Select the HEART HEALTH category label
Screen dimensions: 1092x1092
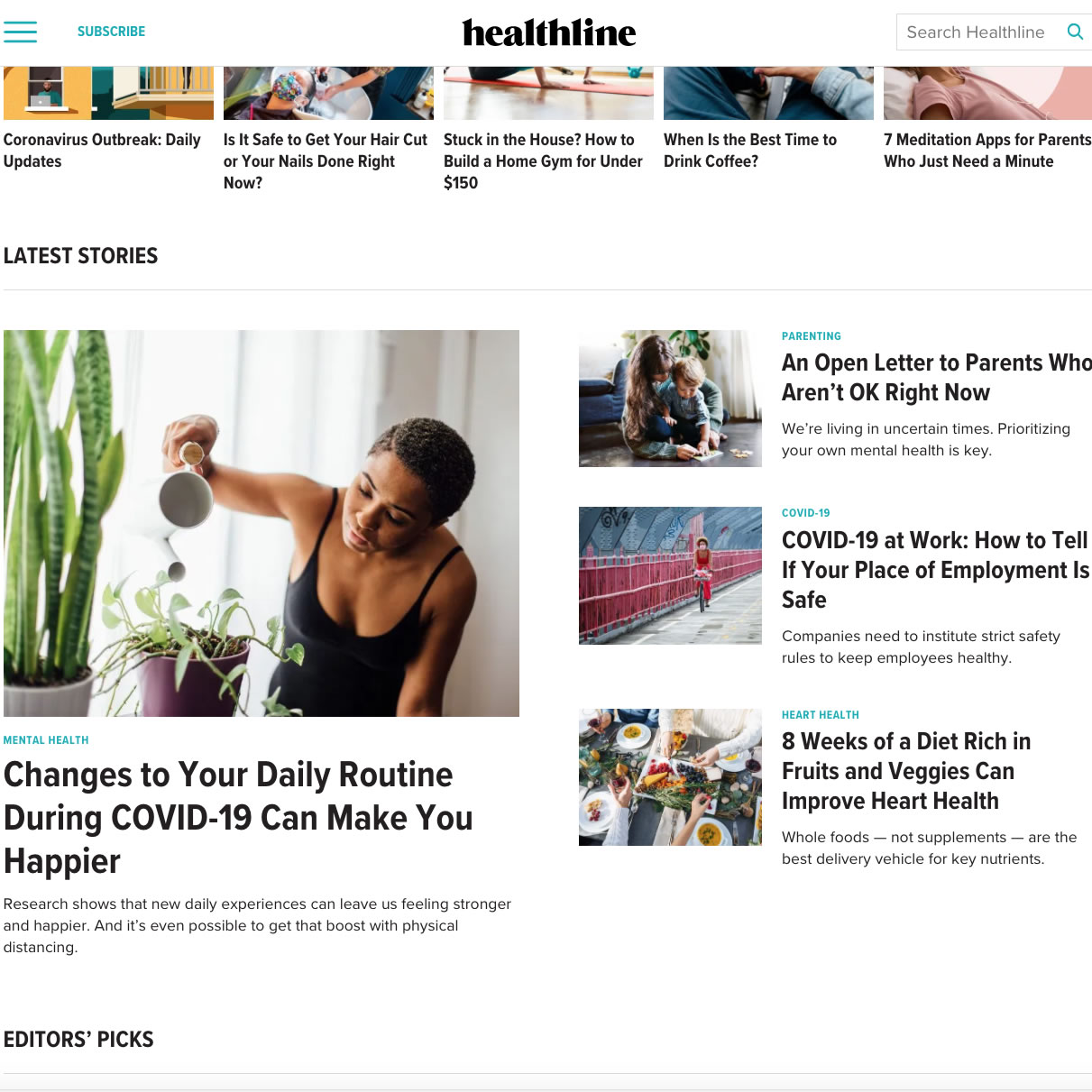[821, 715]
